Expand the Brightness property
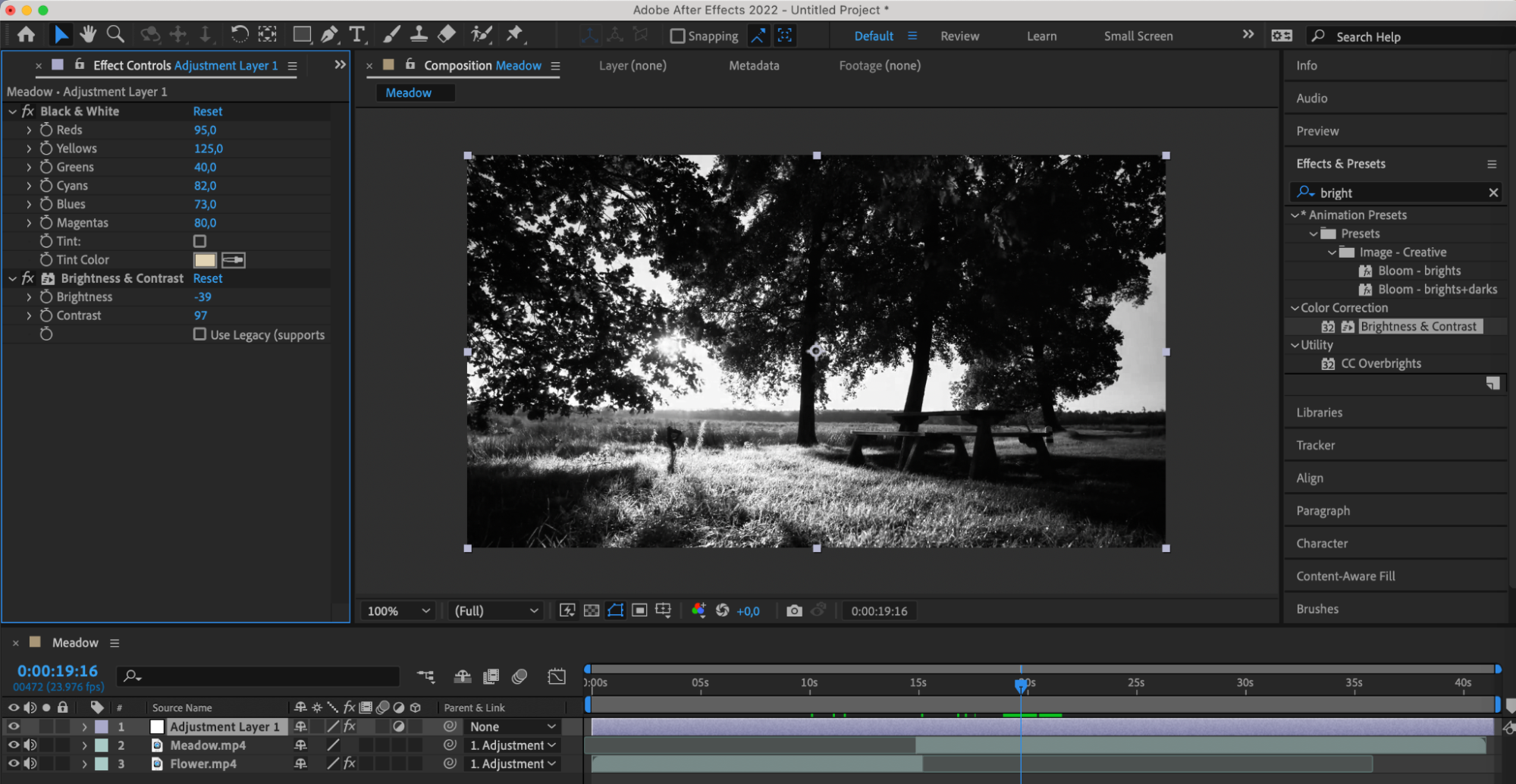1516x784 pixels. pyautogui.click(x=29, y=297)
